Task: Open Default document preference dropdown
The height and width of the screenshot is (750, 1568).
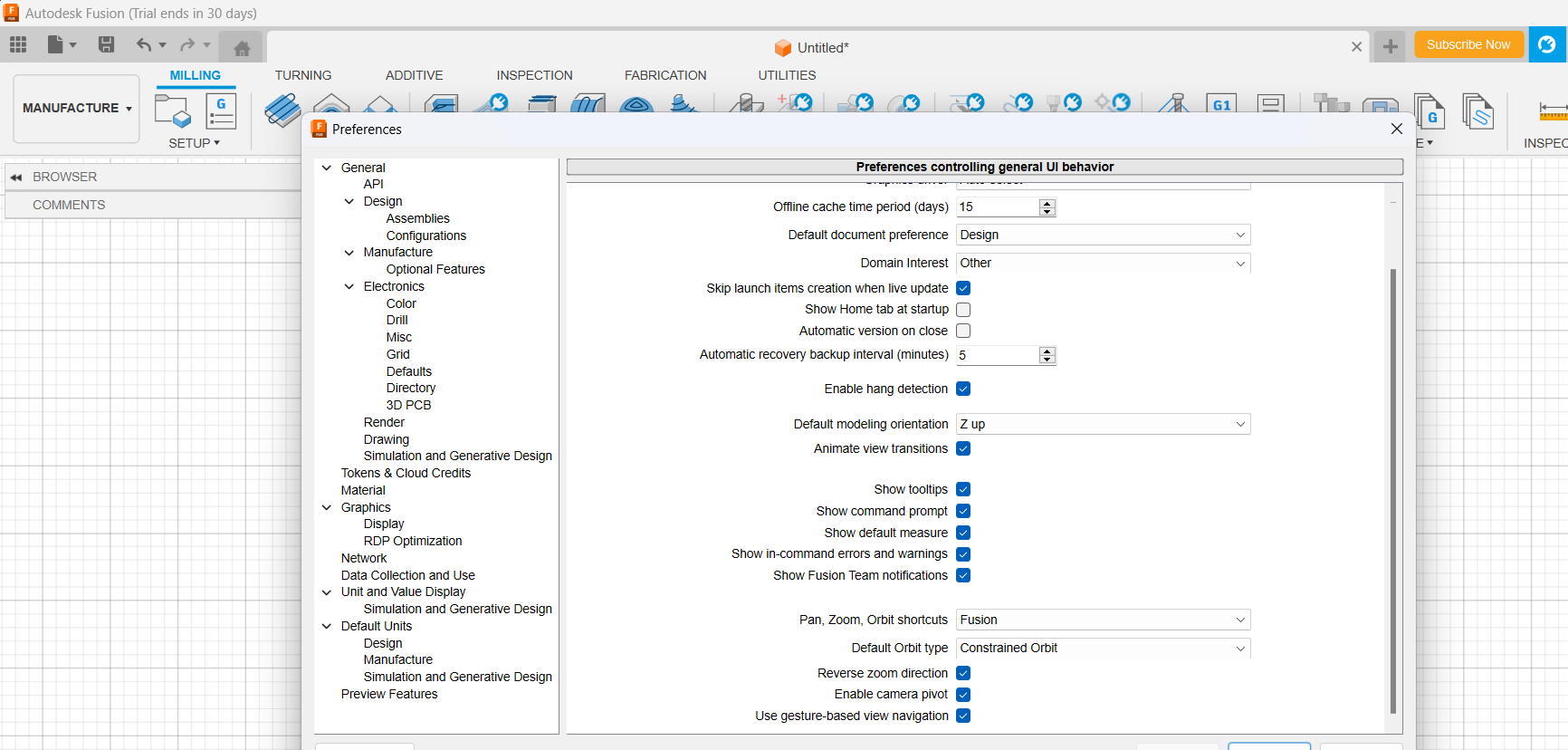Action: pyautogui.click(x=1103, y=235)
